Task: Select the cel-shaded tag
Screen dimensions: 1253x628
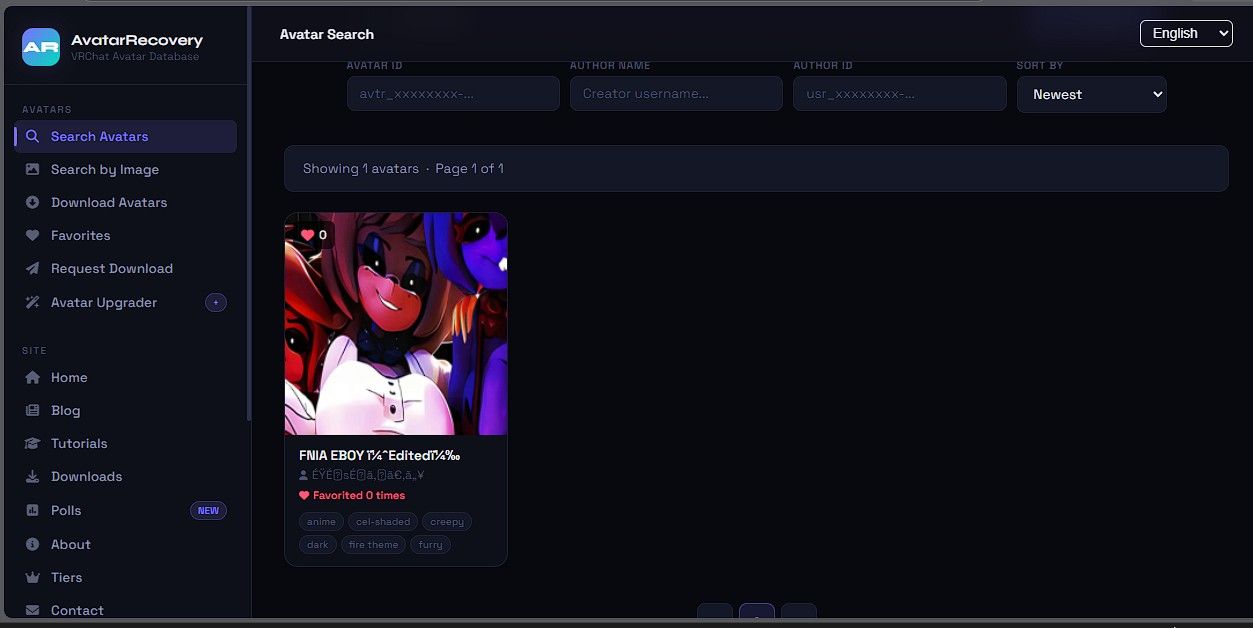Action: tap(383, 521)
